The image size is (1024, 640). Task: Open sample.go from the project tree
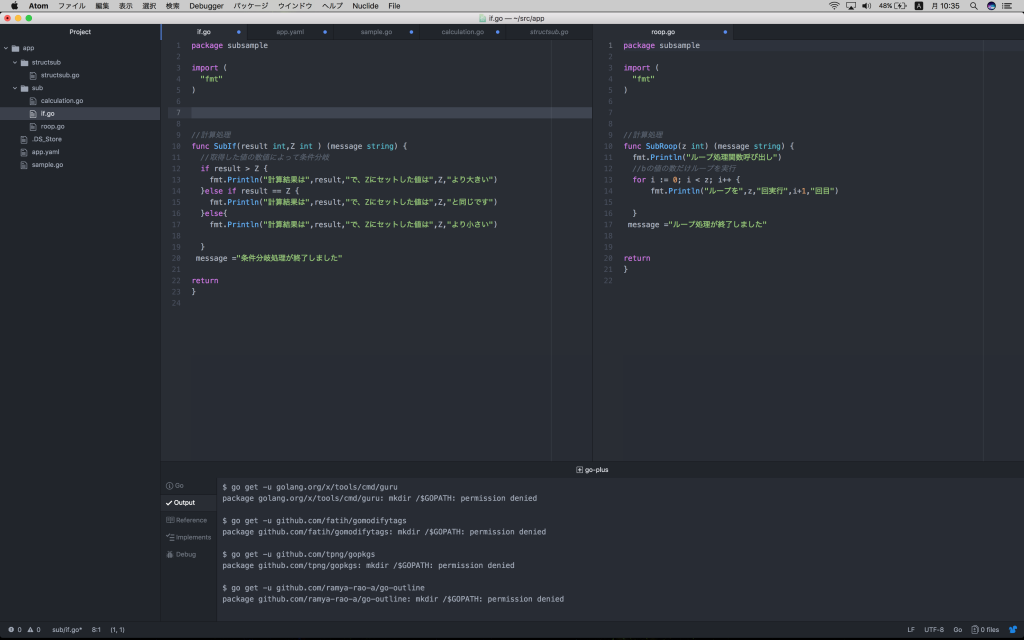pyautogui.click(x=47, y=165)
